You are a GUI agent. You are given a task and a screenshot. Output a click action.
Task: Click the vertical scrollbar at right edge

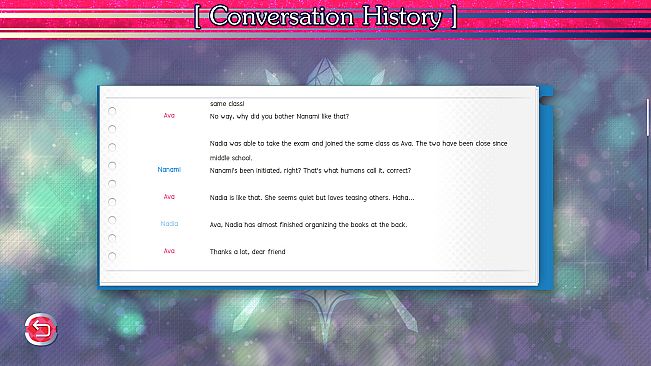648,117
